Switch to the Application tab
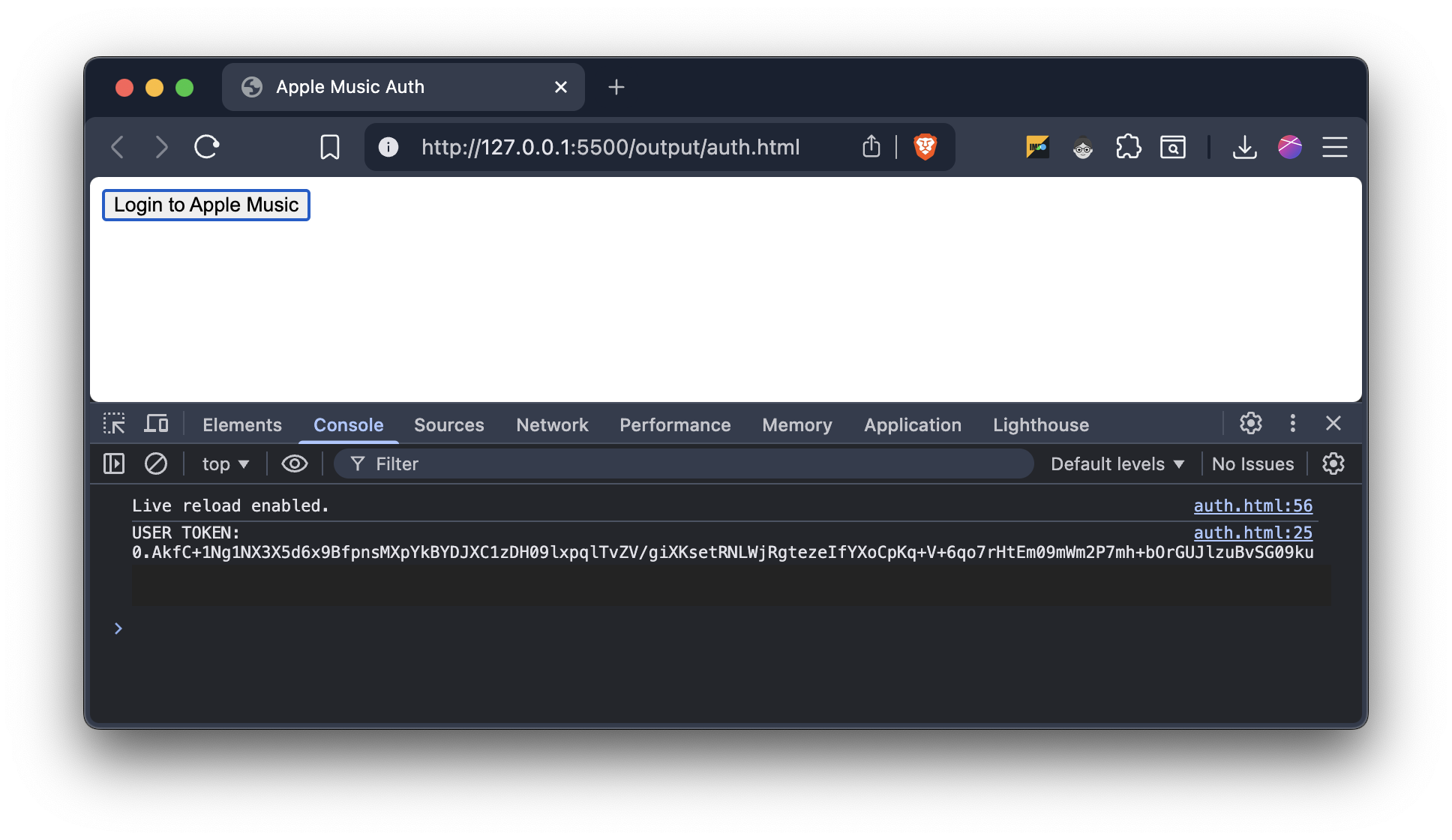 pos(912,425)
